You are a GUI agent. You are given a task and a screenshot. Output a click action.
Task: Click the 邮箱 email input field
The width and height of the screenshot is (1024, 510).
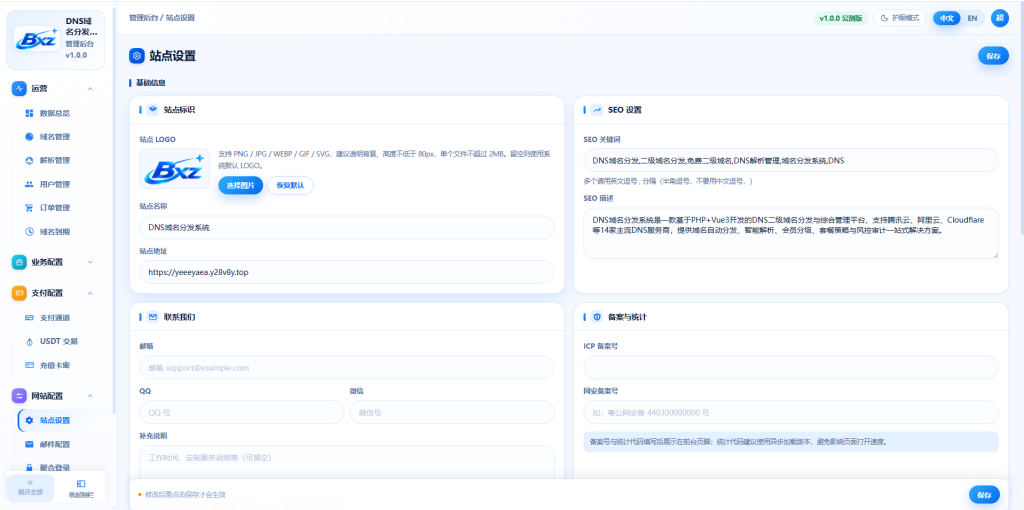pos(347,368)
